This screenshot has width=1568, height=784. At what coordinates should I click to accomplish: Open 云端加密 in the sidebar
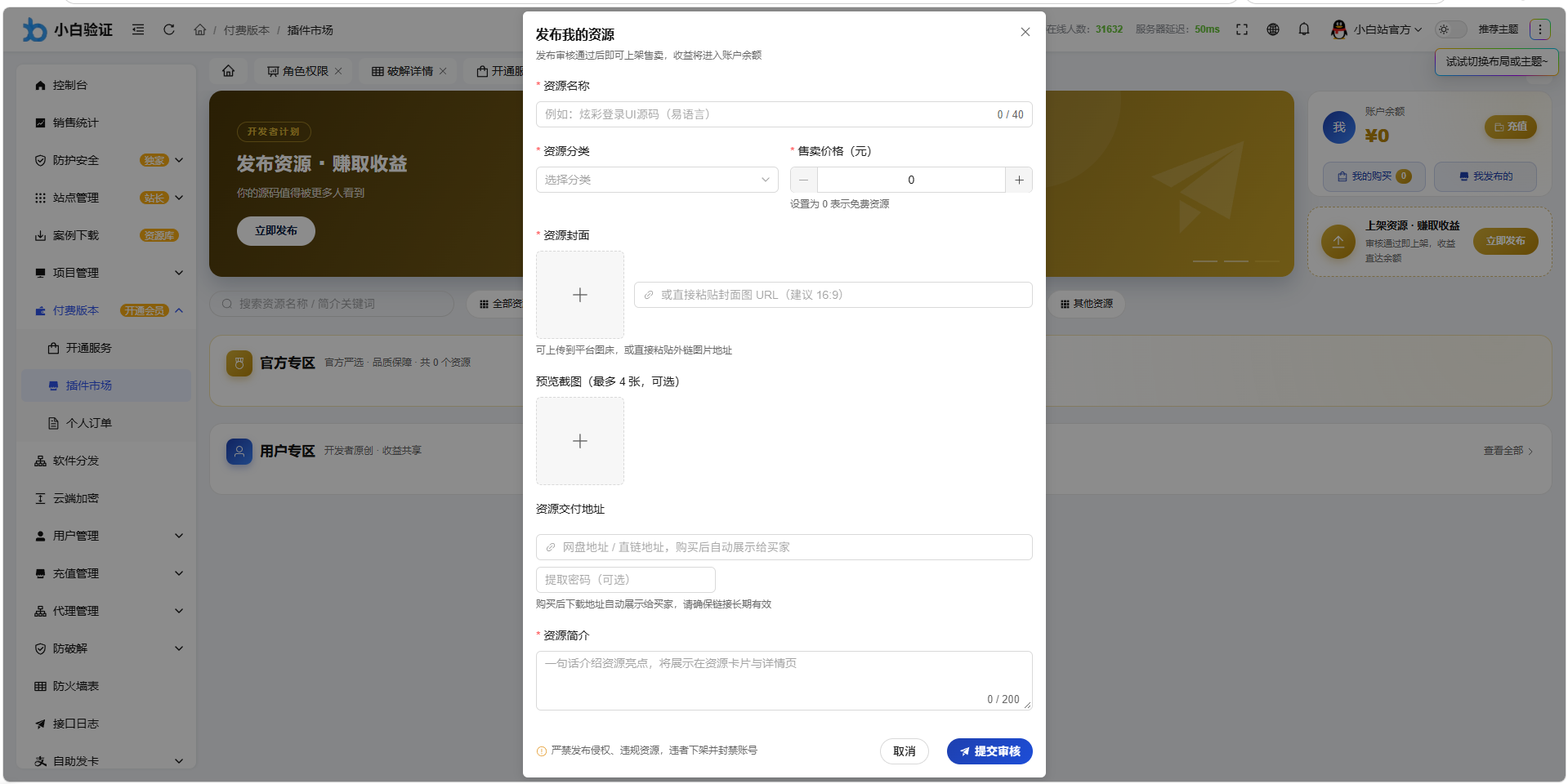point(106,498)
